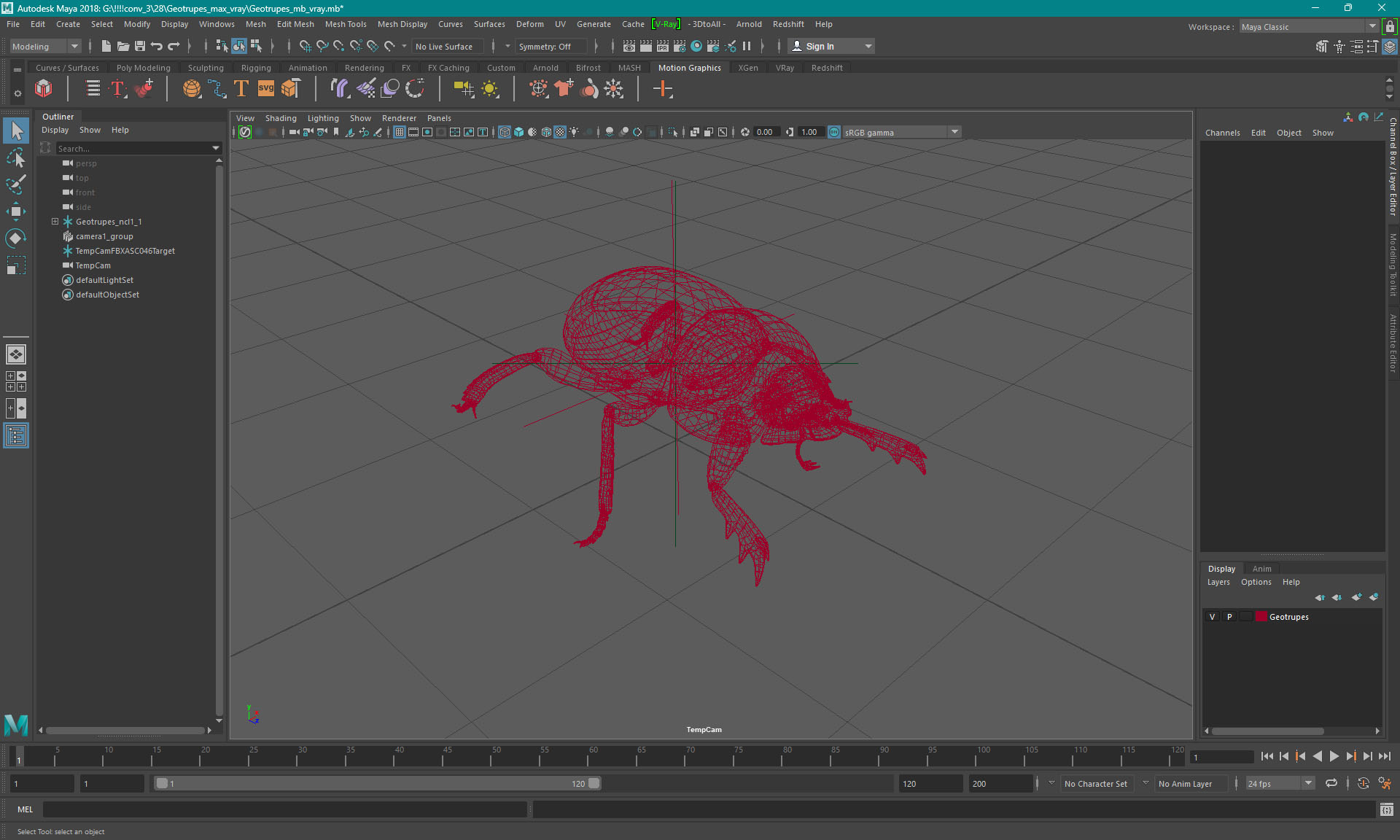Click the play forwards button
Image resolution: width=1400 pixels, height=840 pixels.
1334,757
